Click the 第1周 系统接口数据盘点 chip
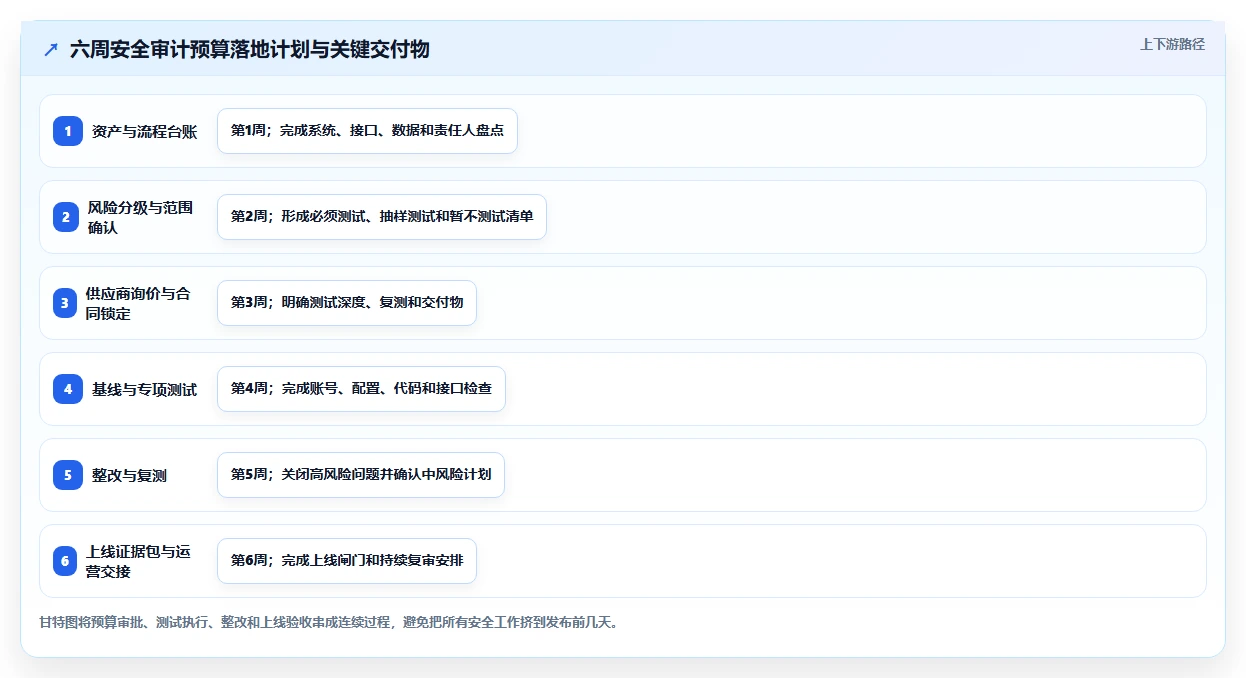Image resolution: width=1246 pixels, height=678 pixels. (367, 131)
